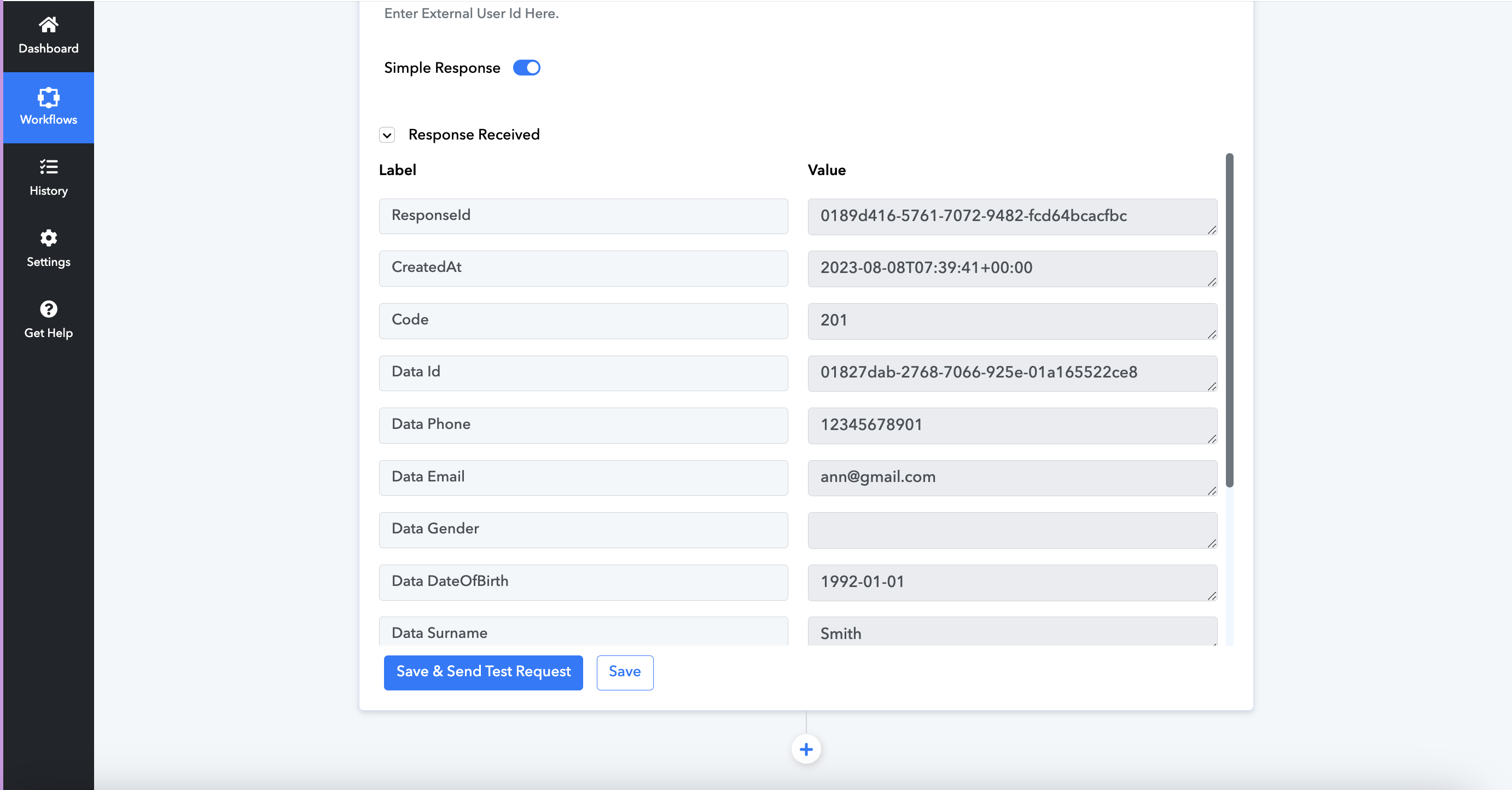This screenshot has height=790, width=1512.
Task: Click the Code label field
Action: 583,321
